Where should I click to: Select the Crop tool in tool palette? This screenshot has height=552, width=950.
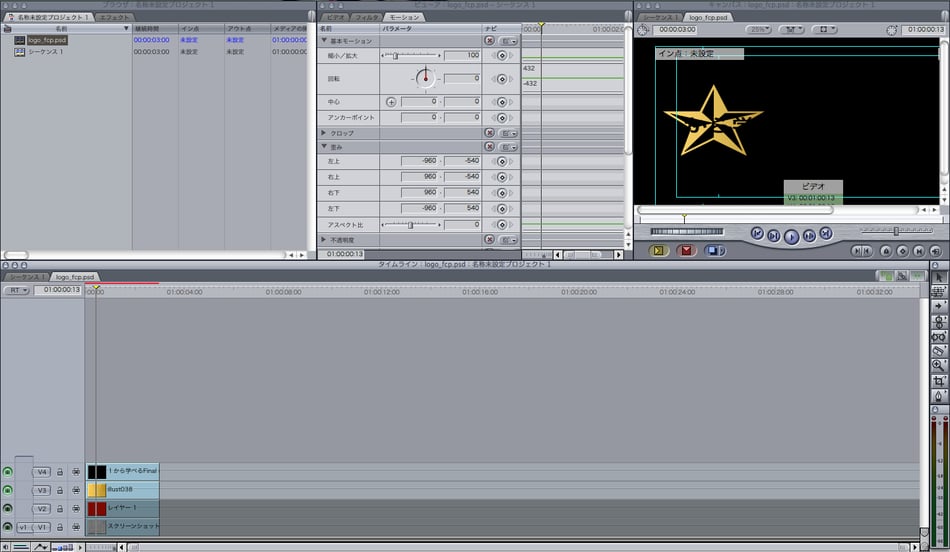click(939, 381)
